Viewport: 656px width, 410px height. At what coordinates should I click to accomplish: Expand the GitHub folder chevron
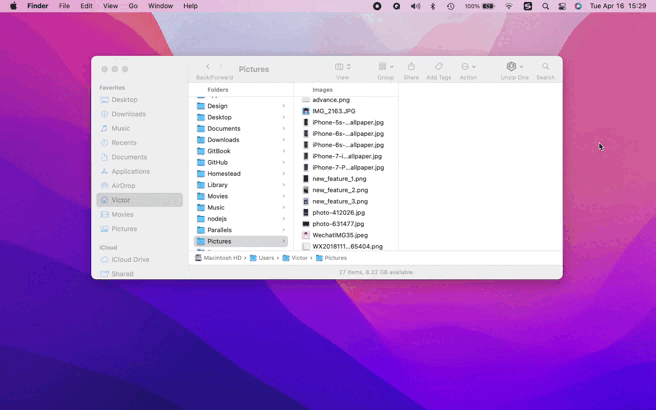click(x=284, y=162)
